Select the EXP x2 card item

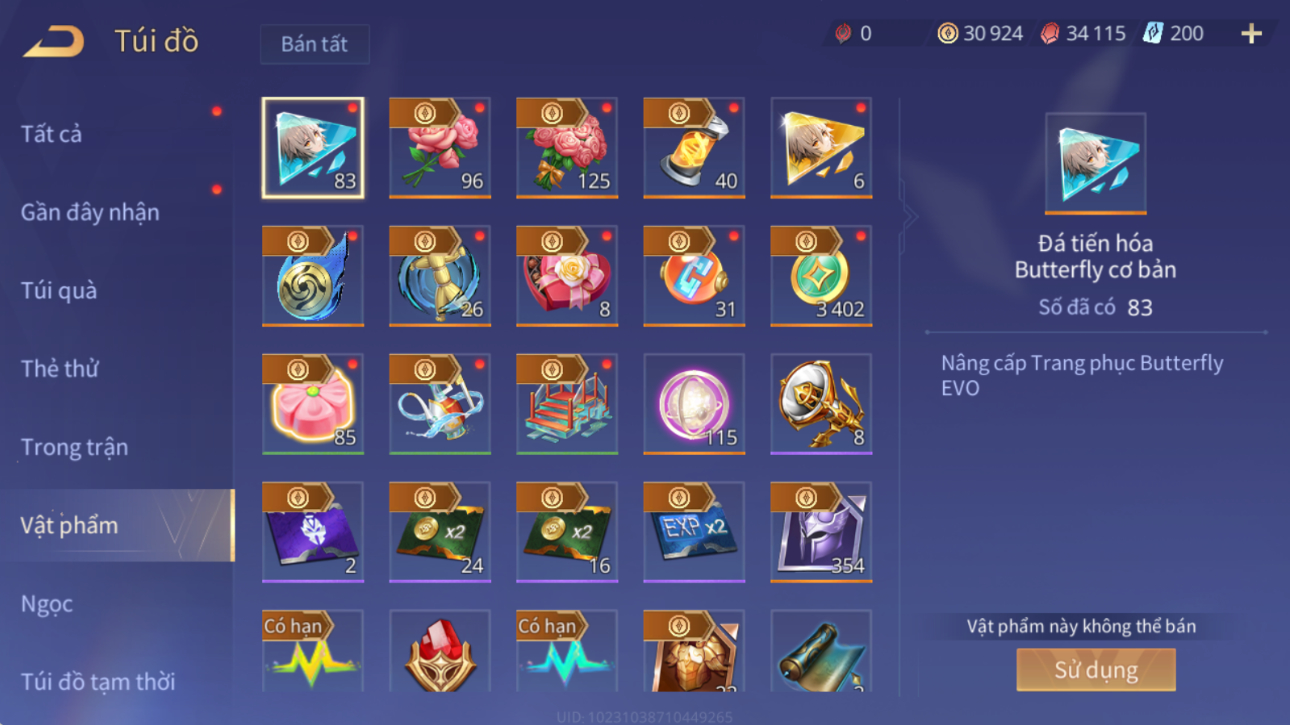pyautogui.click(x=694, y=532)
